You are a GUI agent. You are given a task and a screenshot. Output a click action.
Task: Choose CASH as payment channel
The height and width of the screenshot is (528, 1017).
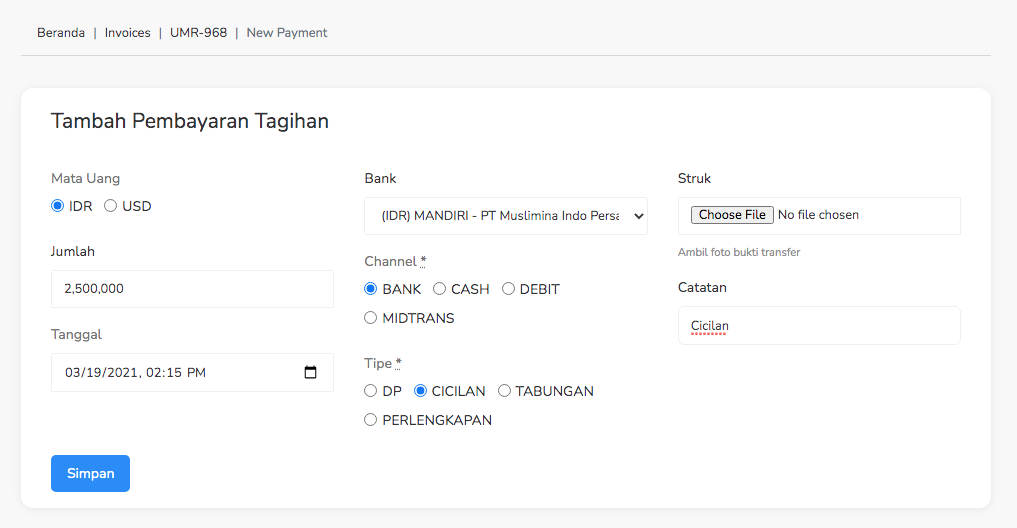(x=440, y=289)
